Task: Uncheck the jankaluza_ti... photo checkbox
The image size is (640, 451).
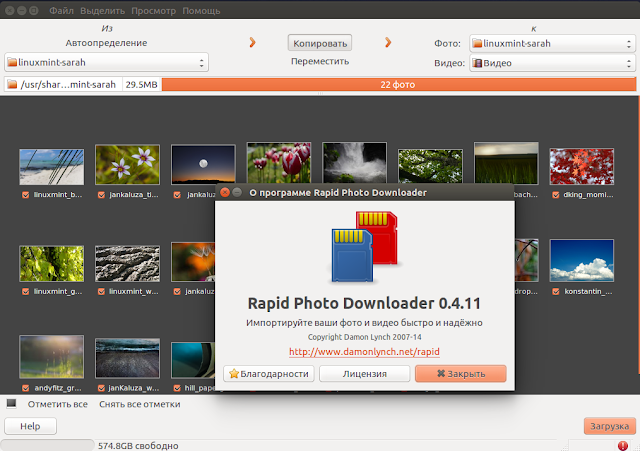Action: click(102, 195)
